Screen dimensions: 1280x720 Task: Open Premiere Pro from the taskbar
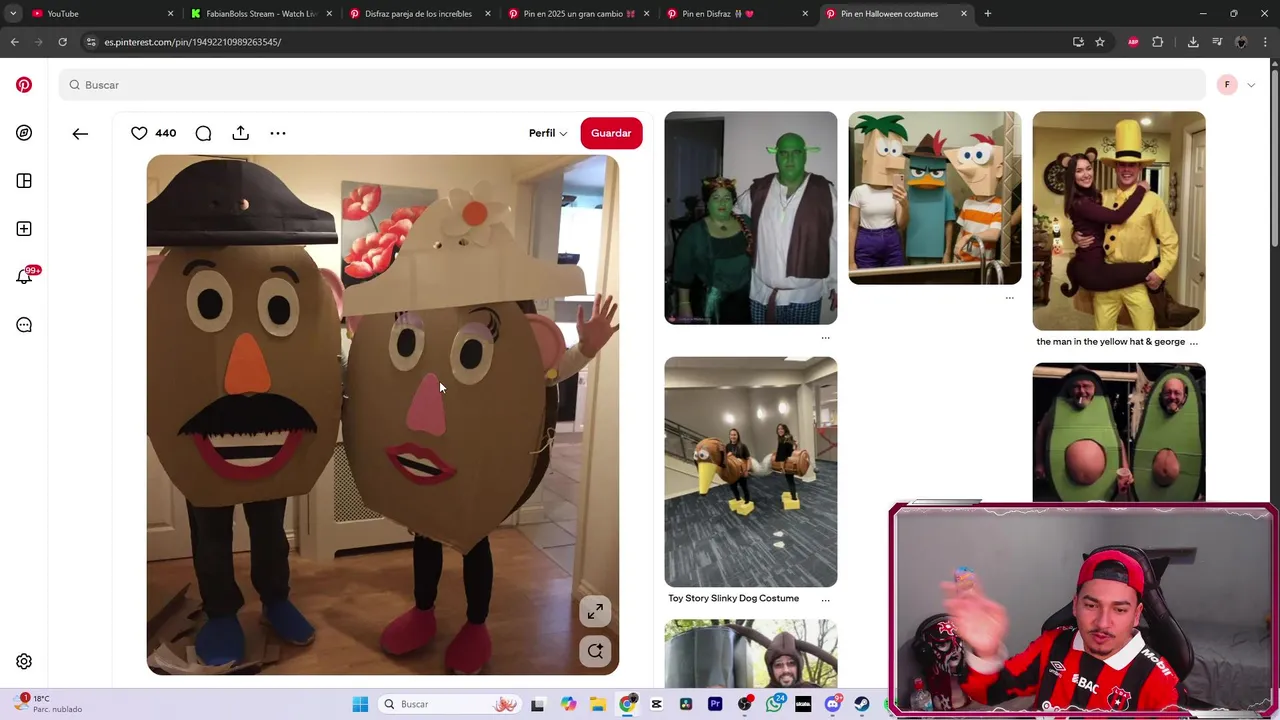click(715, 704)
